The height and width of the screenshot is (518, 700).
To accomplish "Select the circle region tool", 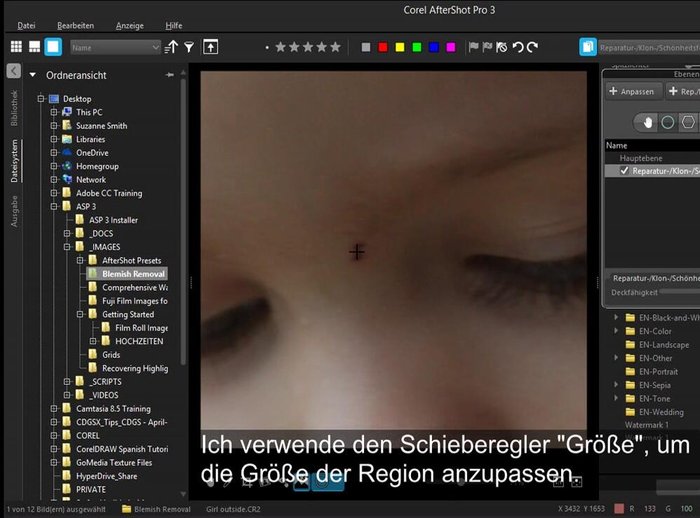I will 667,122.
